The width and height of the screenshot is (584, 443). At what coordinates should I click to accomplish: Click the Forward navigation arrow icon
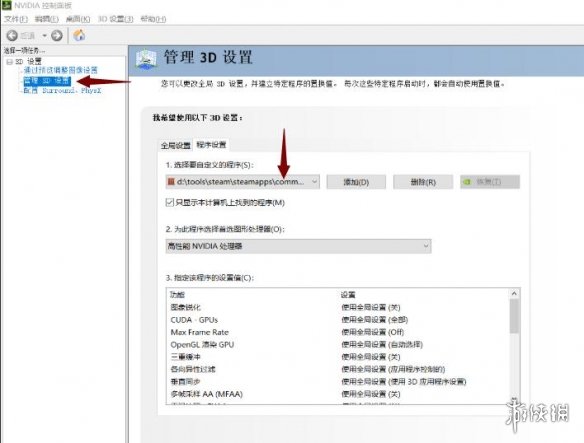point(57,35)
